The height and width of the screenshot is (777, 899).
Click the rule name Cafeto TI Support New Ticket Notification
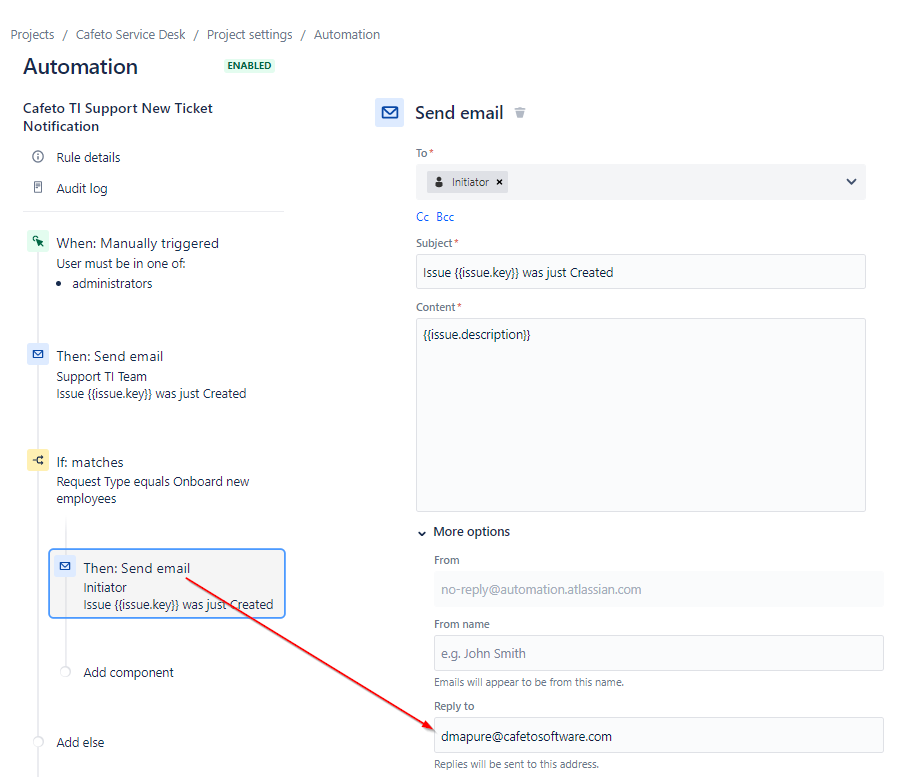(118, 117)
